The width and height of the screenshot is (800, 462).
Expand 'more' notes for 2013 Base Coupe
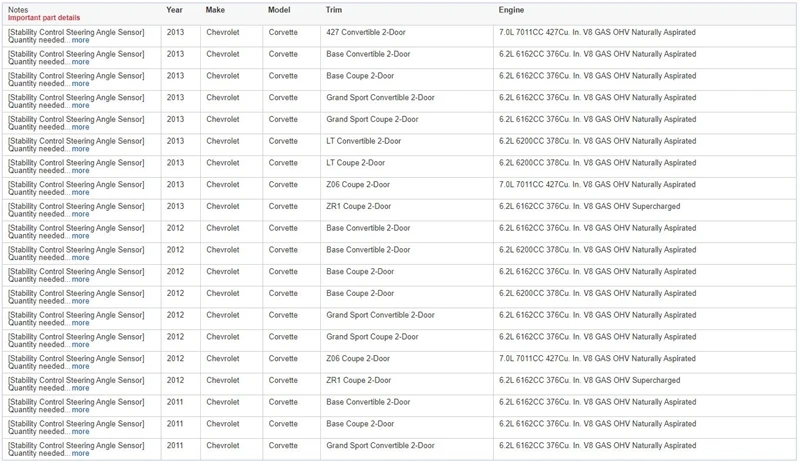pyautogui.click(x=80, y=84)
